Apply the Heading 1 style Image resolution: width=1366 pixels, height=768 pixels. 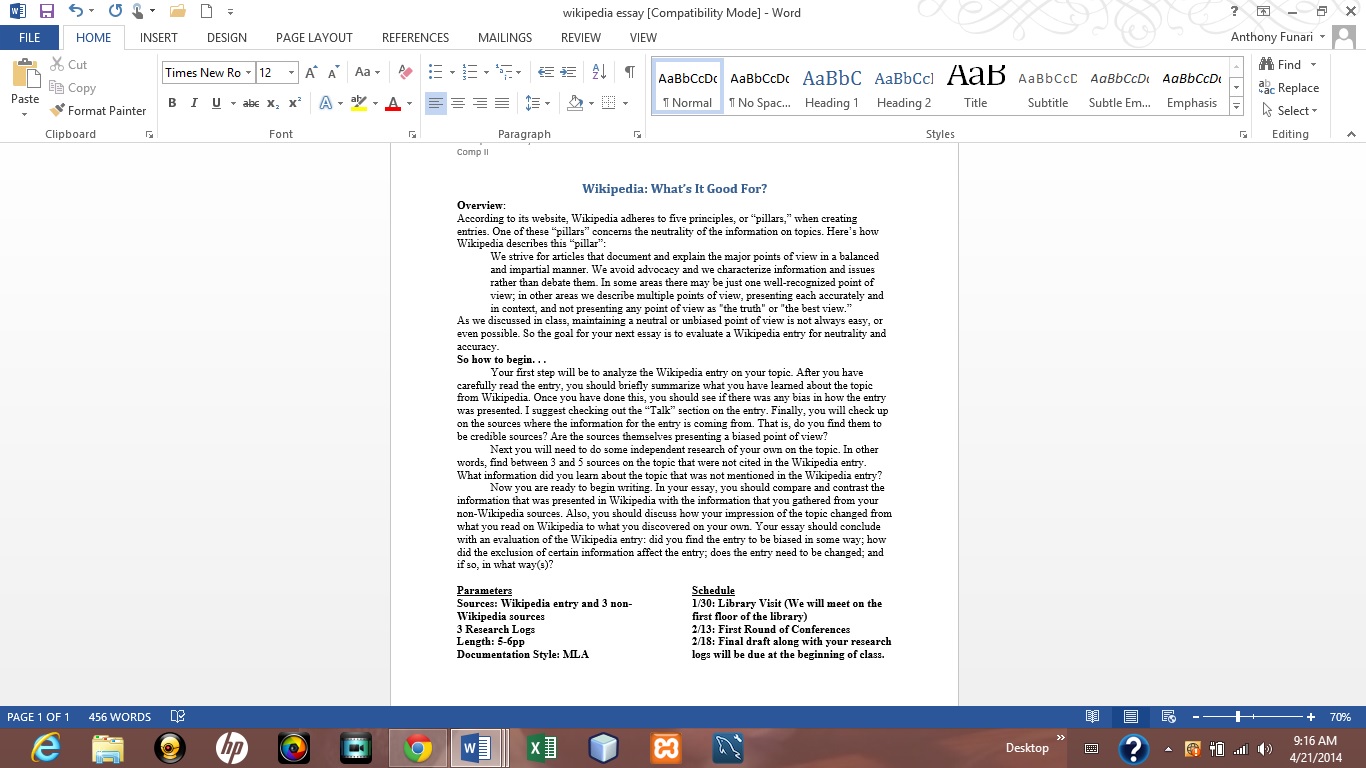pos(831,87)
